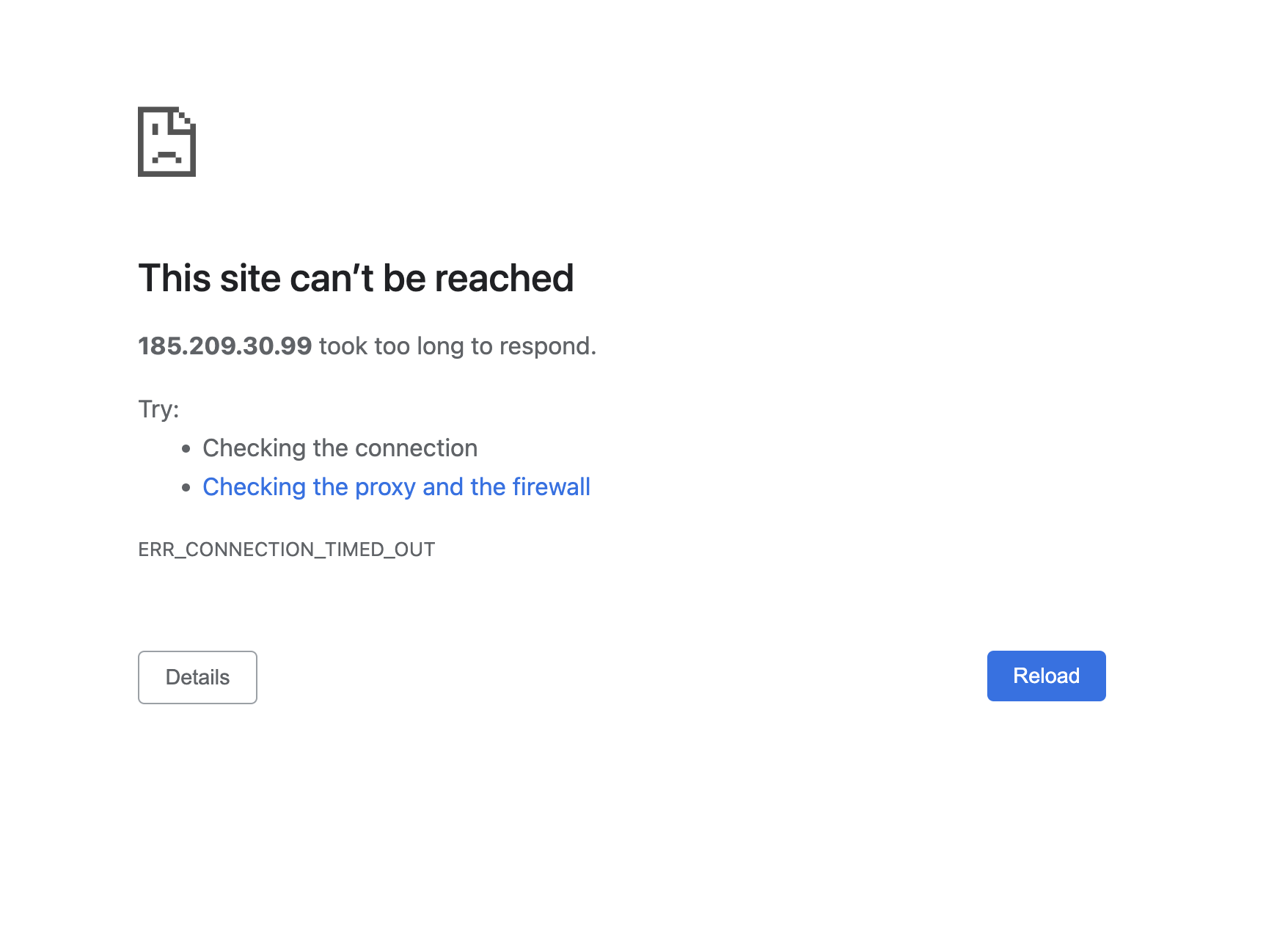Click the "Try:" label

pyautogui.click(x=158, y=409)
